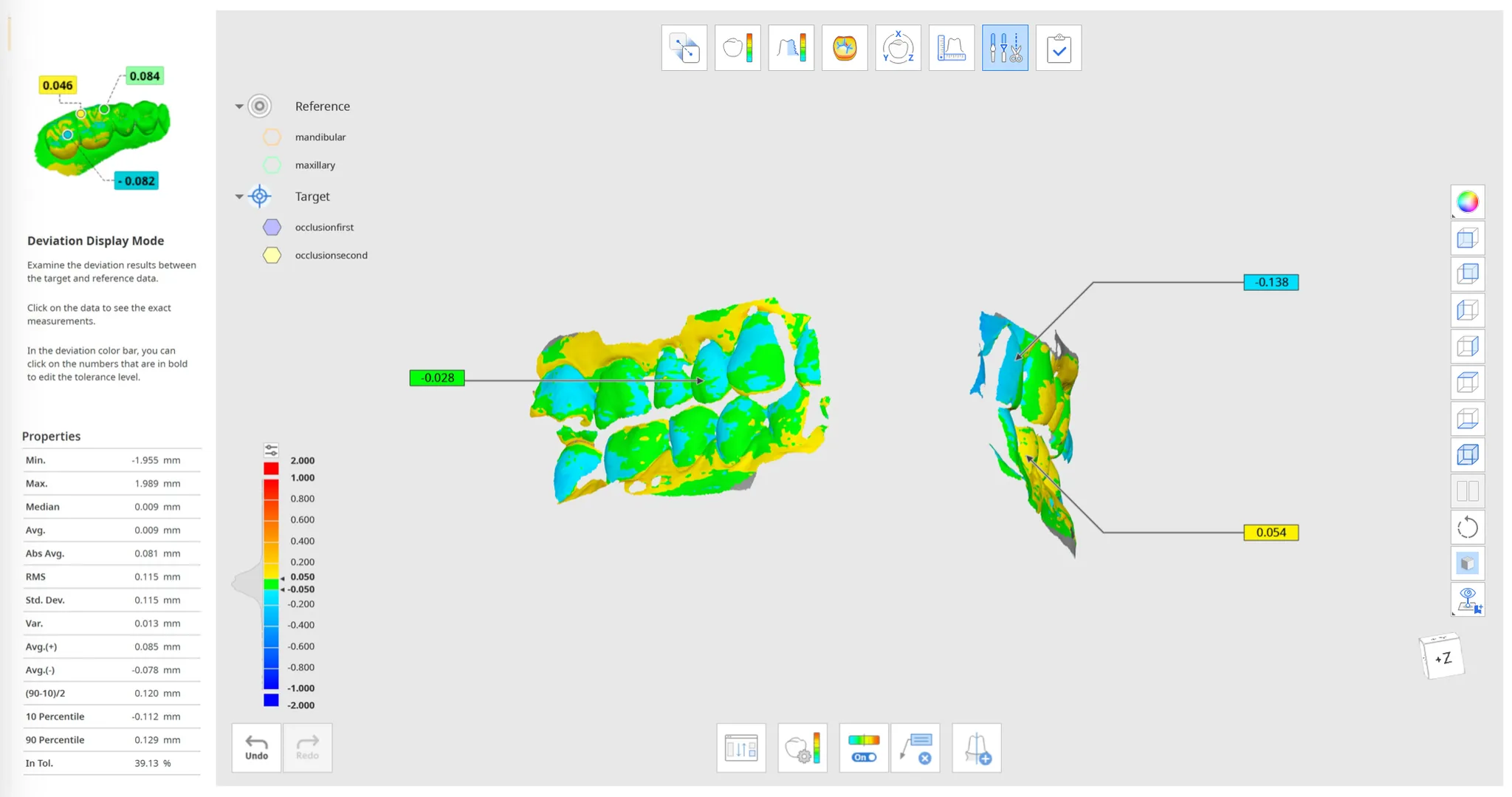Toggle visibility of mandibular reference
This screenshot has height=797, width=1512.
[x=272, y=137]
